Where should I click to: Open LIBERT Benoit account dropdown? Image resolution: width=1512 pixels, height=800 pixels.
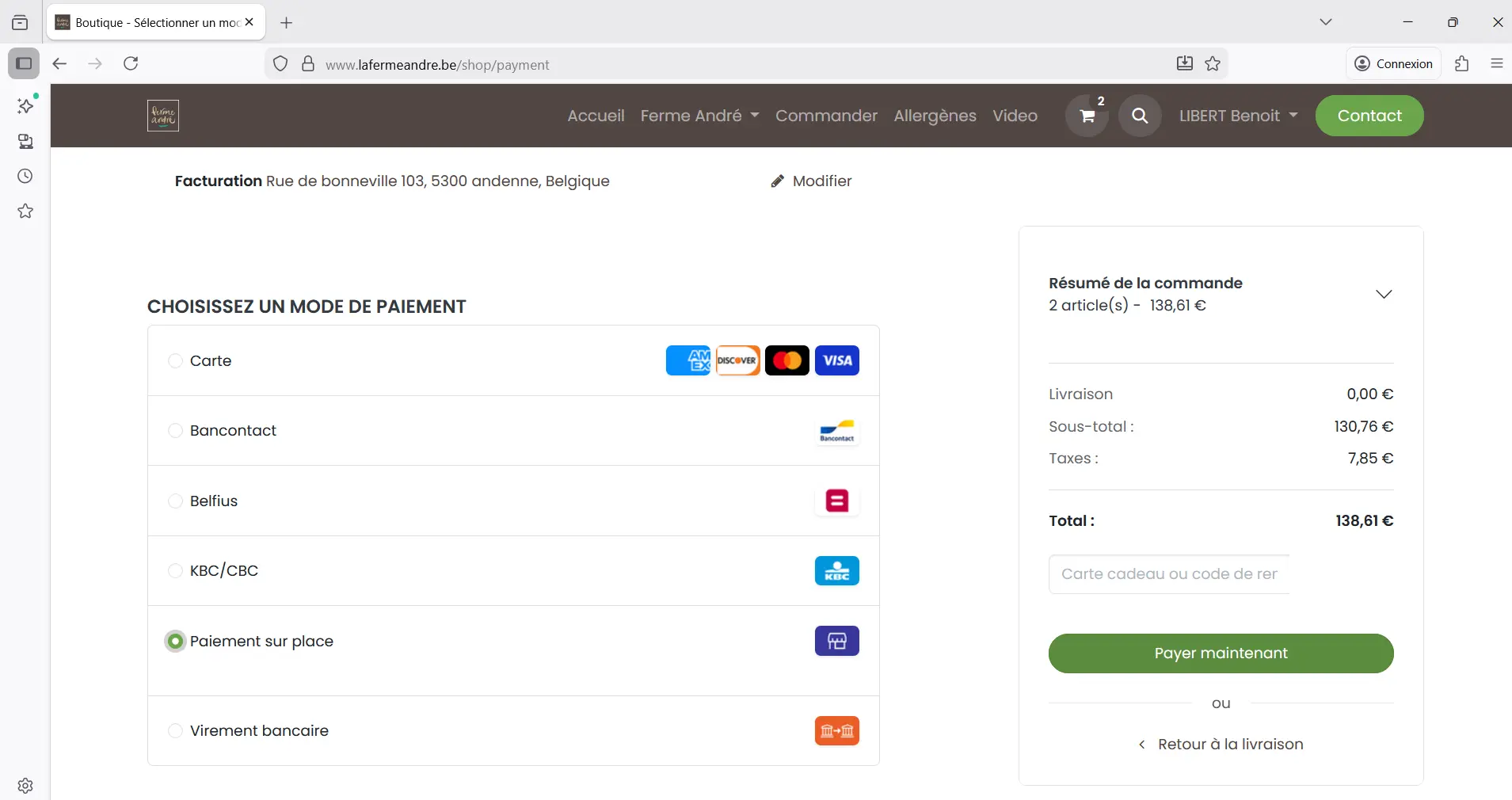tap(1238, 116)
